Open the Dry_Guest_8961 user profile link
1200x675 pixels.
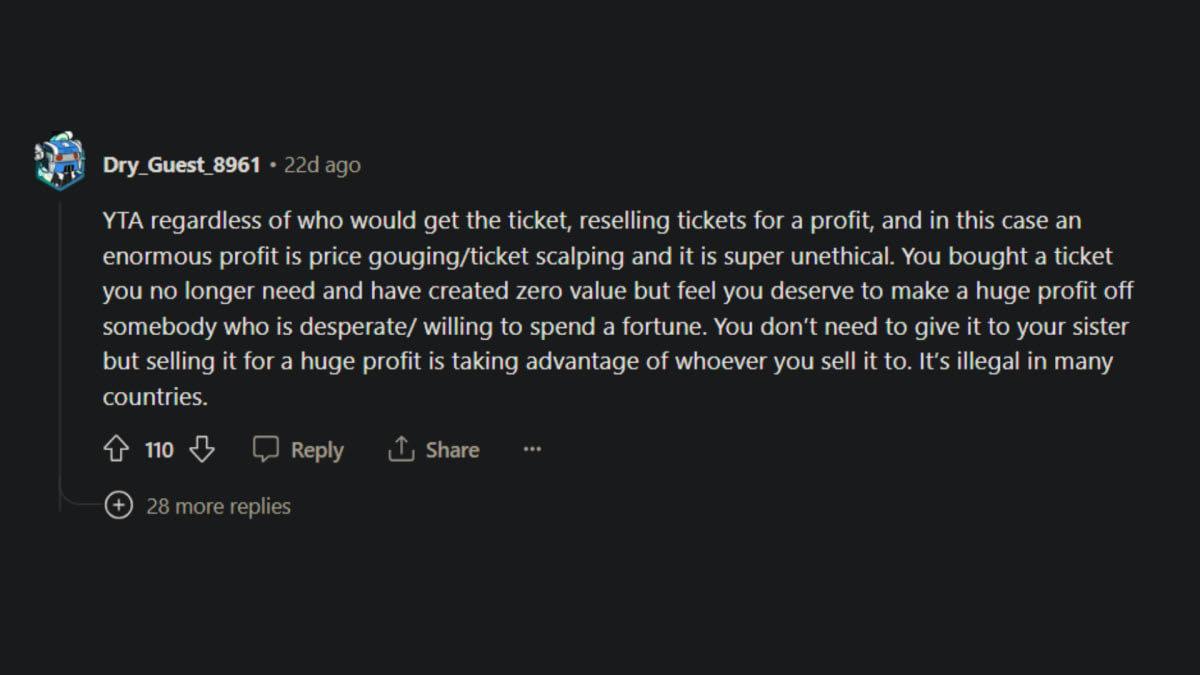point(181,165)
